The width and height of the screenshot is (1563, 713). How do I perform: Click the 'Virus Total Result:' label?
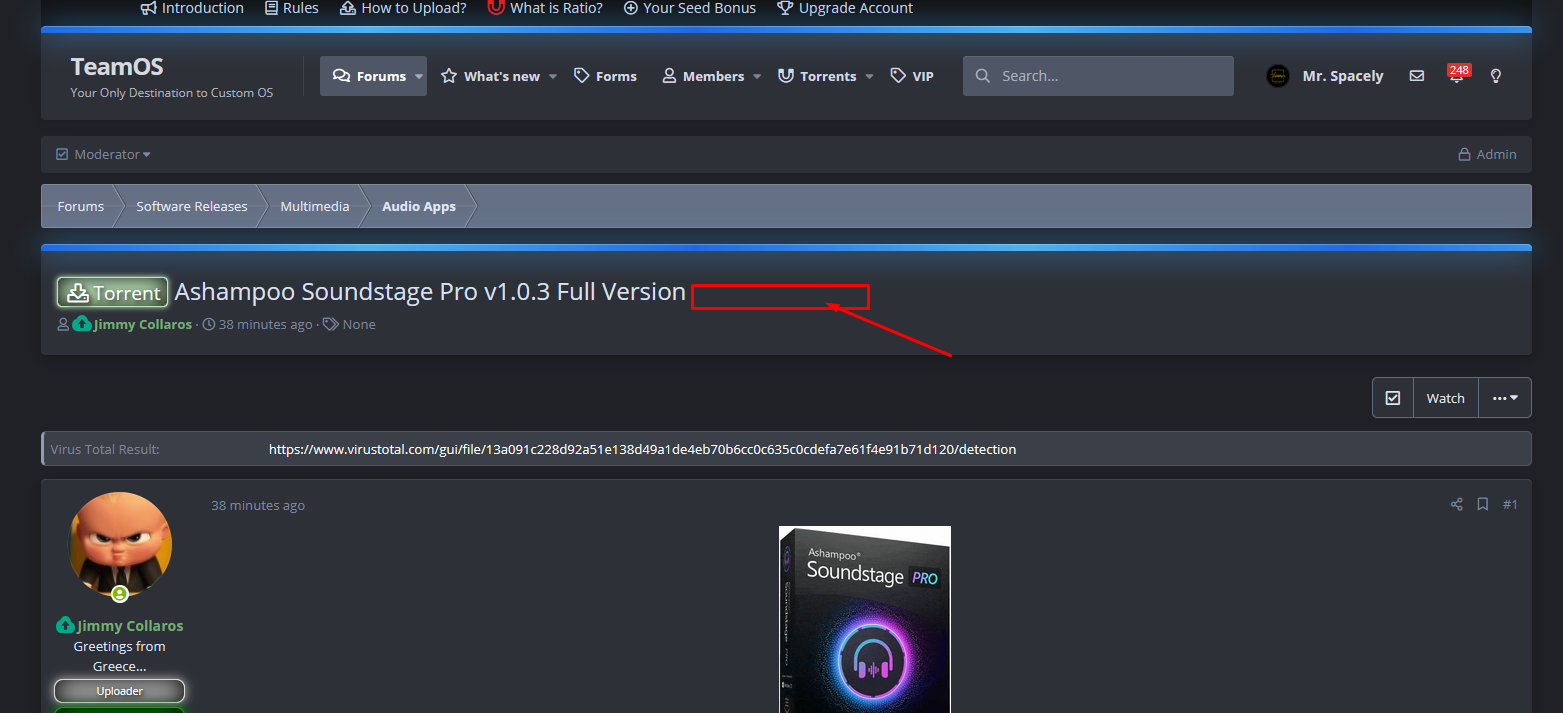pyautogui.click(x=105, y=450)
